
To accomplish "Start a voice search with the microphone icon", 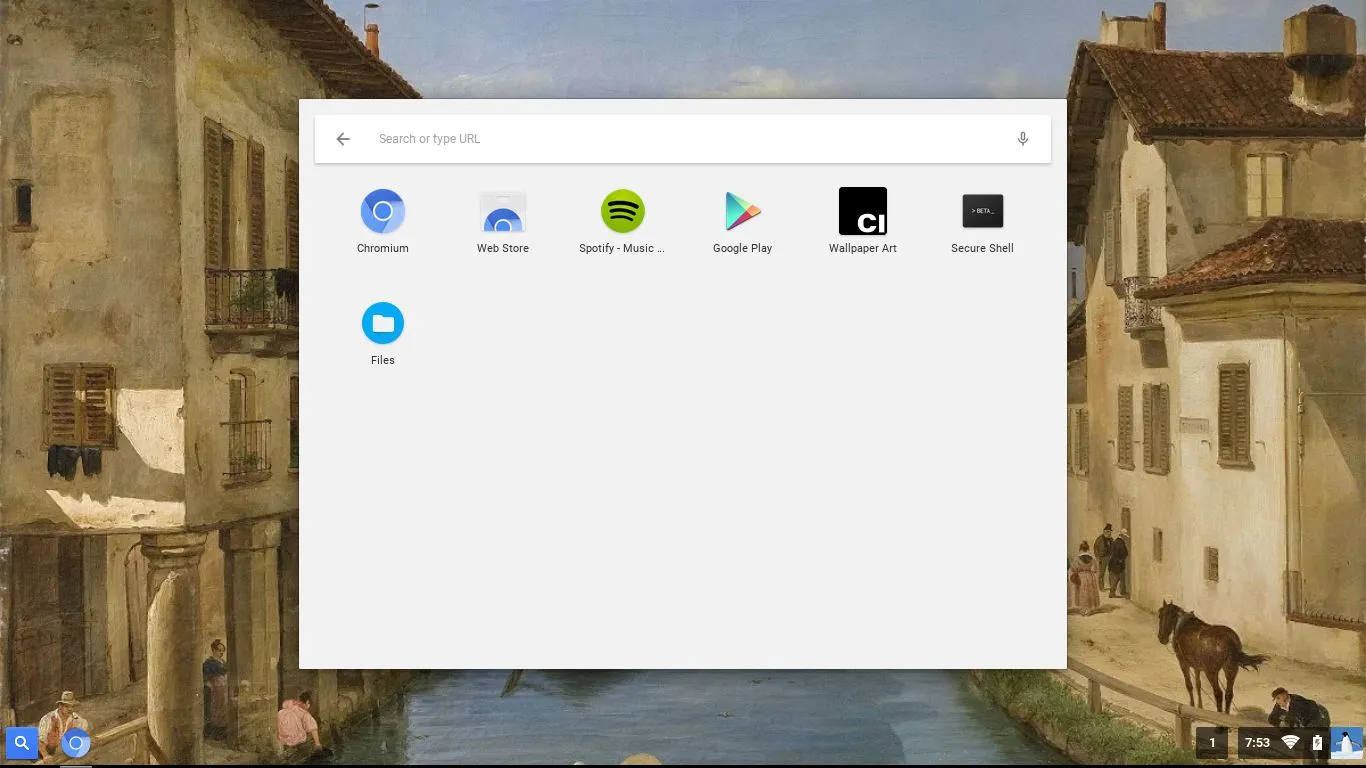I will pos(1022,138).
